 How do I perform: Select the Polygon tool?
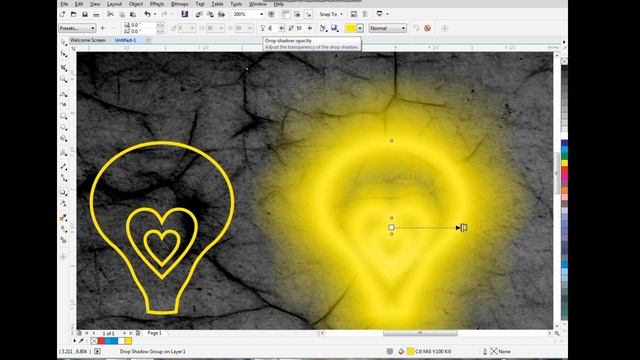(x=64, y=139)
